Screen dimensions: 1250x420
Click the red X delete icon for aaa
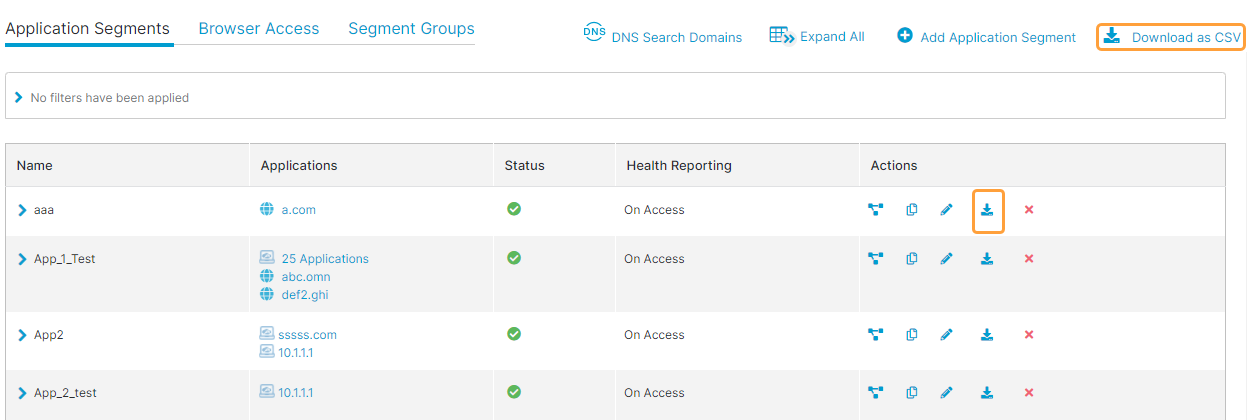click(x=1029, y=210)
